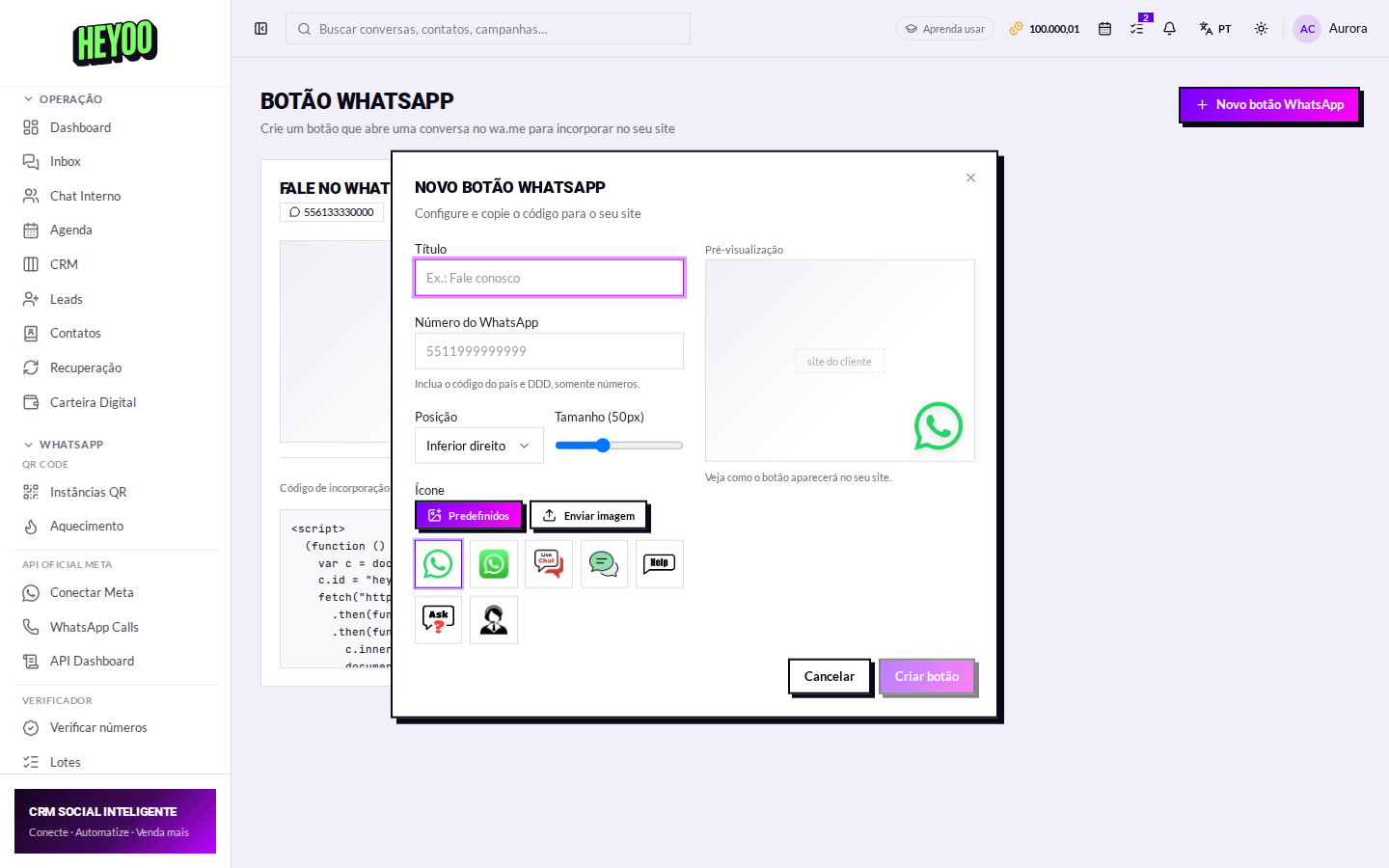Switch to Enviar imagem tab
This screenshot has width=1389, height=868.
pyautogui.click(x=588, y=516)
